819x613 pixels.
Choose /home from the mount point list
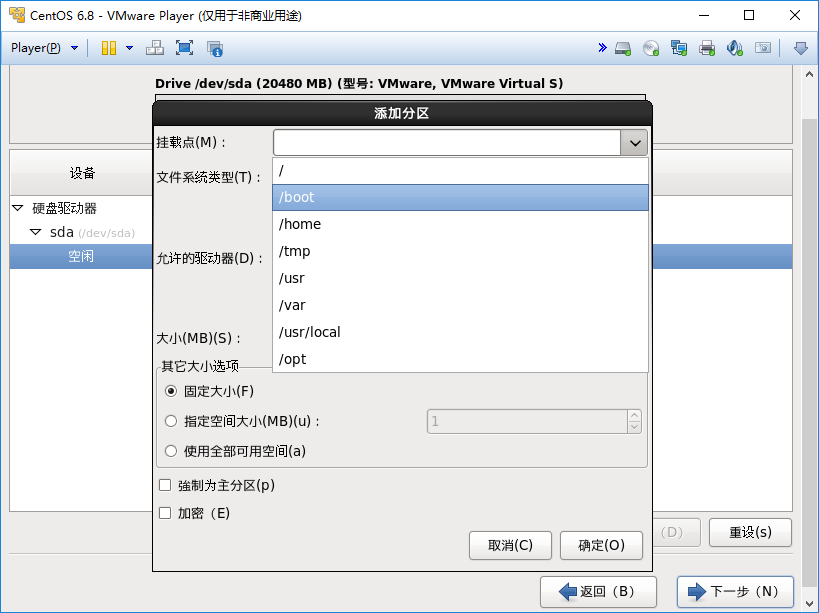[x=460, y=224]
